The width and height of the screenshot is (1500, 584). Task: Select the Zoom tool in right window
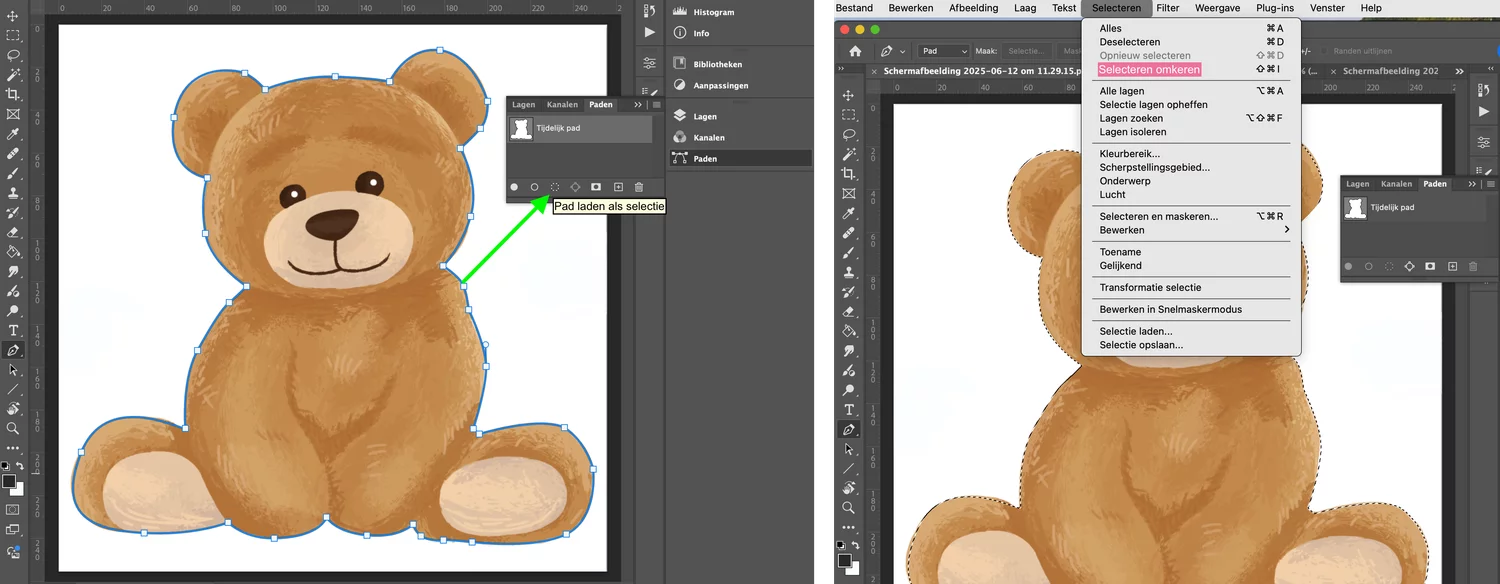click(x=849, y=508)
